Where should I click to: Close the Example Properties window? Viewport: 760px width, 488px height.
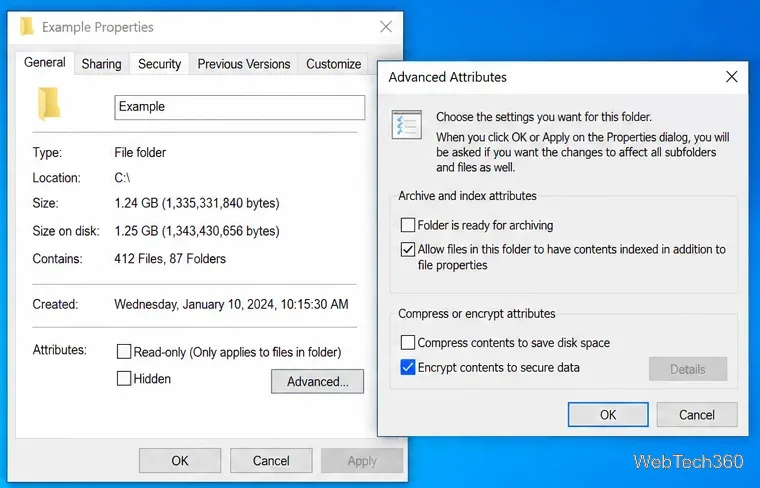point(386,27)
